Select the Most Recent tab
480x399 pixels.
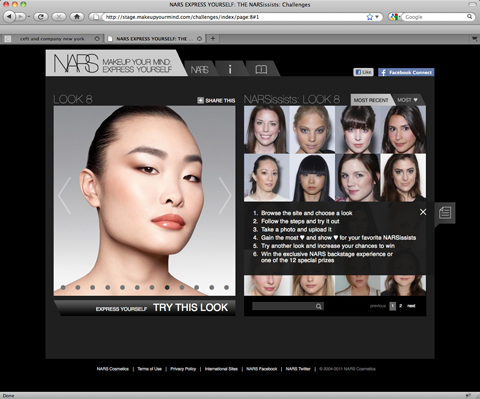pos(371,100)
